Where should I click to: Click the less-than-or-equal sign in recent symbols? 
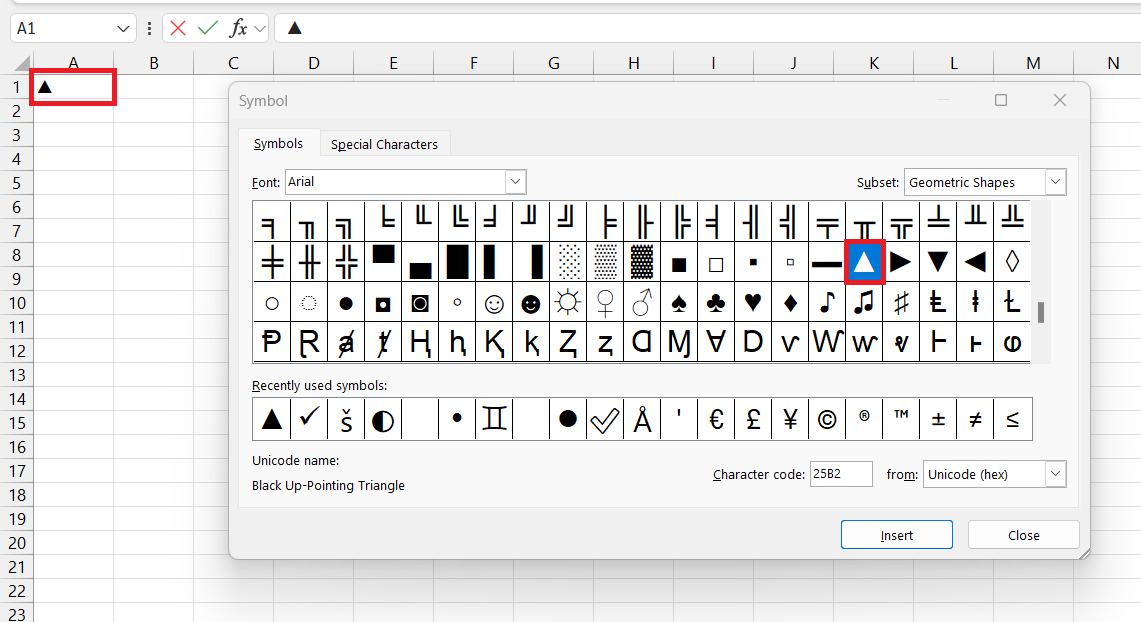1012,418
